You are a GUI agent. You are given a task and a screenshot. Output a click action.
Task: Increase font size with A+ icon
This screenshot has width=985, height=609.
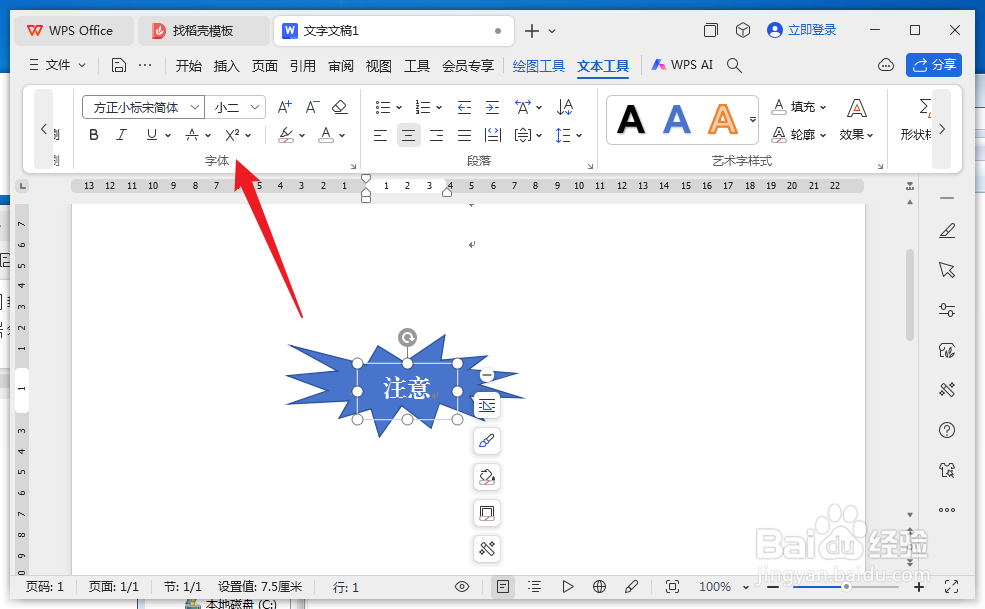click(285, 107)
